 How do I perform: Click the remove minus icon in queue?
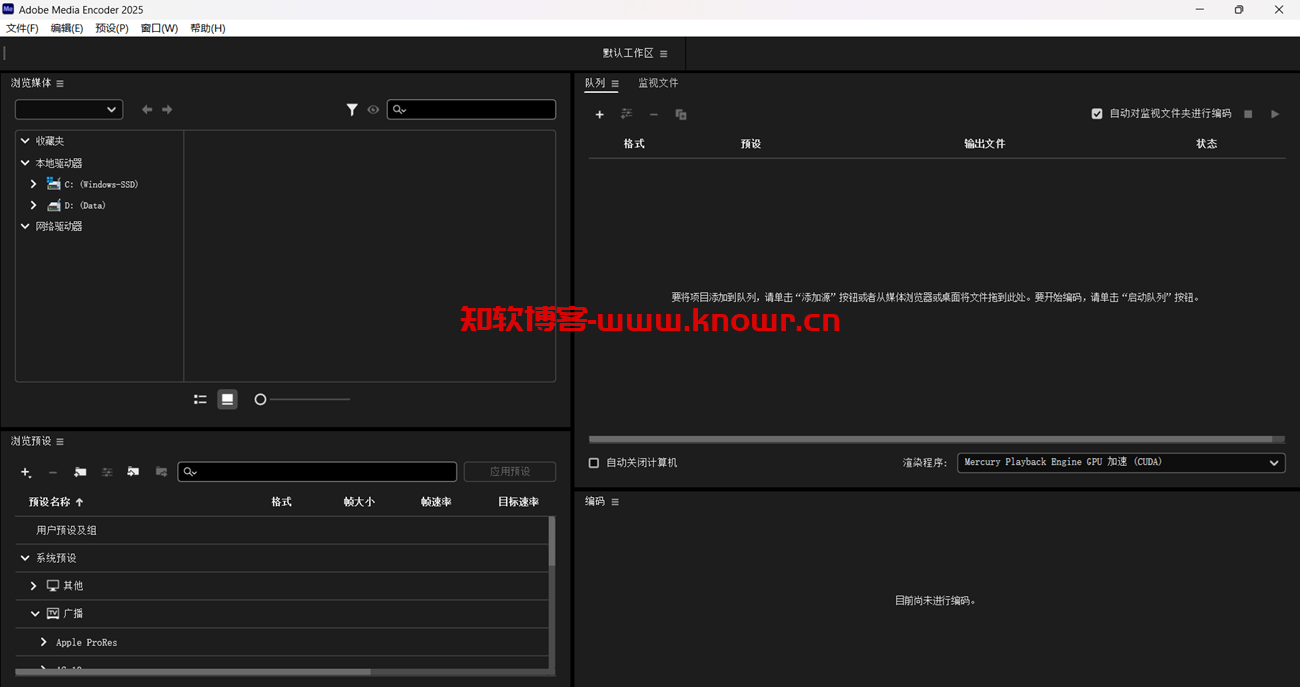654,115
